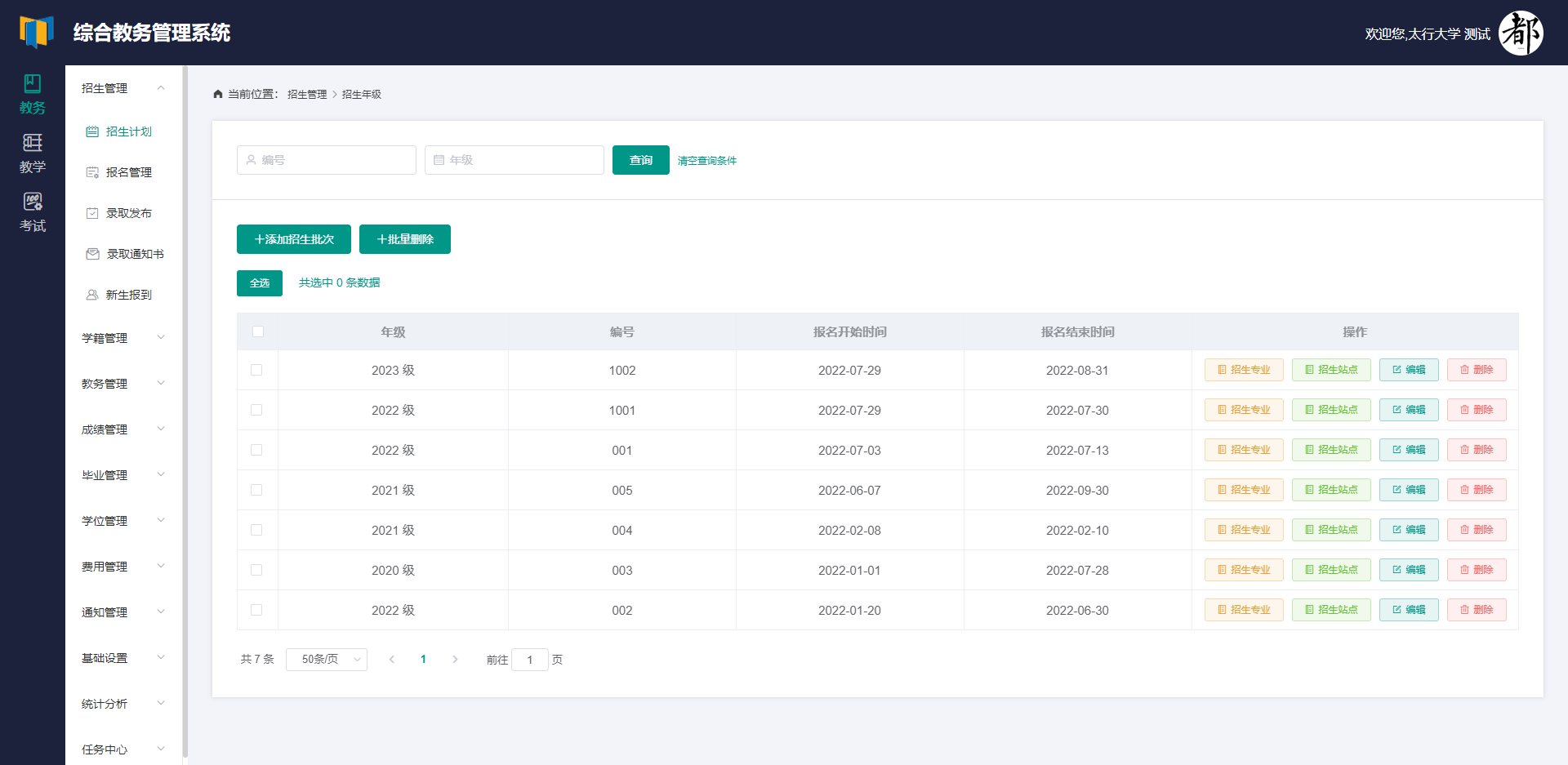Click the 添加招生批次 button
Screen dimensions: 1568x765
coord(294,239)
